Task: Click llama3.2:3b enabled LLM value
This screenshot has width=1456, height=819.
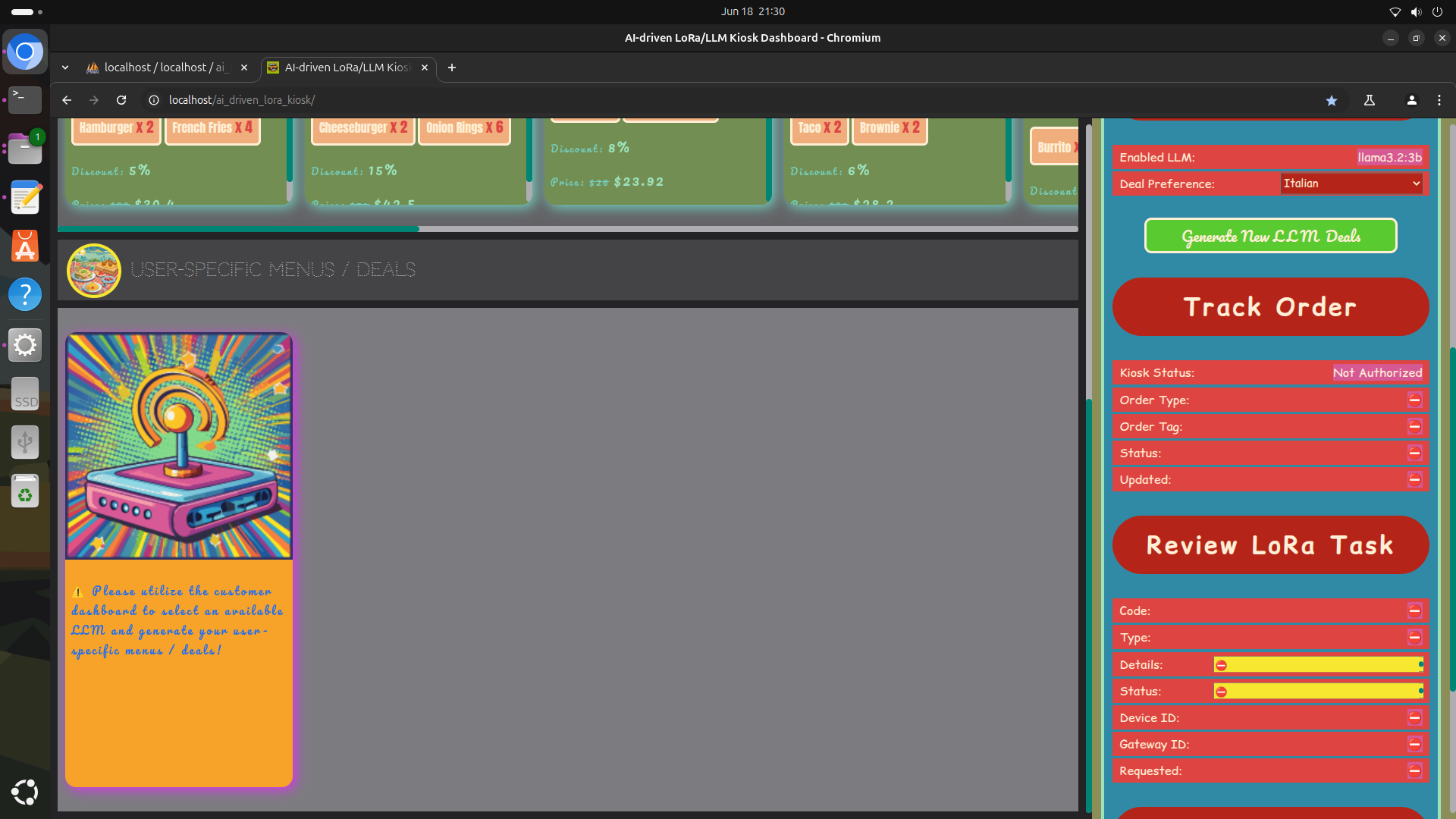Action: (1390, 157)
